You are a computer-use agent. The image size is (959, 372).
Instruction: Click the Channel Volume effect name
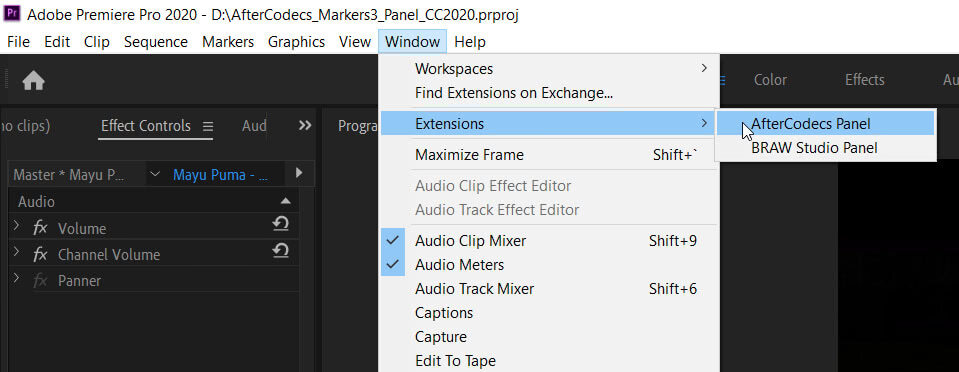pyautogui.click(x=109, y=255)
